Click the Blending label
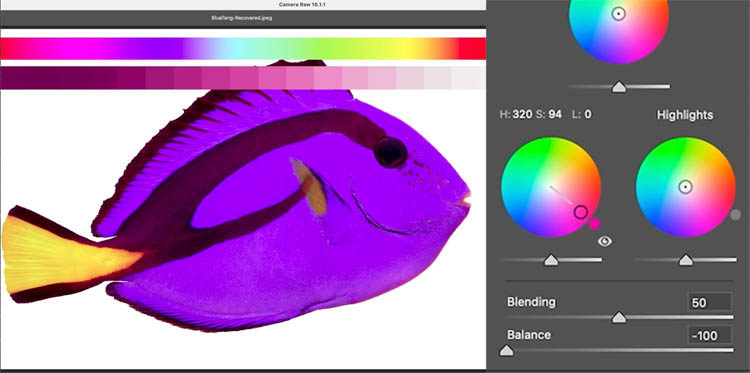The image size is (750, 373). [531, 302]
